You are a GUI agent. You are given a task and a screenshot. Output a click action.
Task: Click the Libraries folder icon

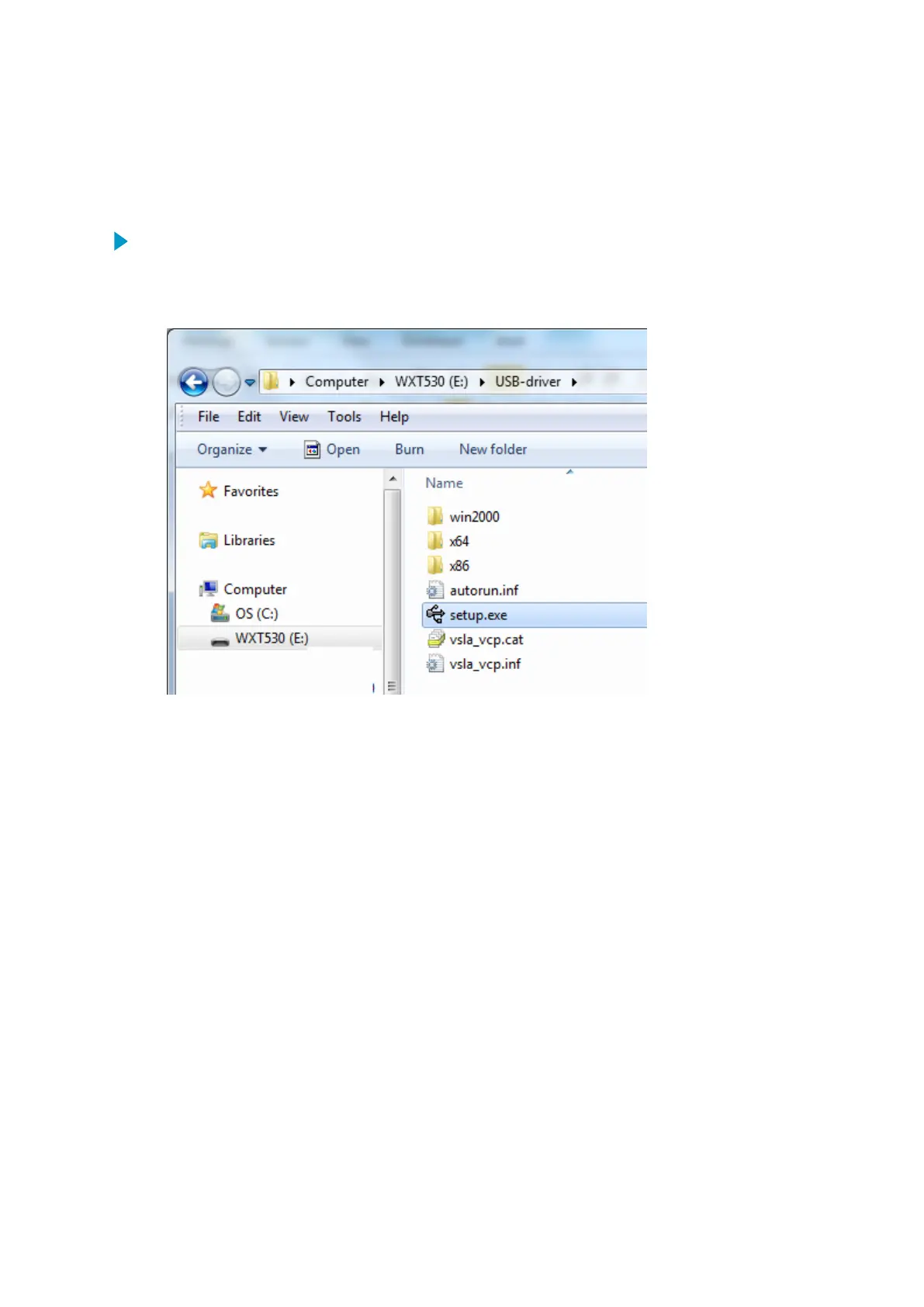pyautogui.click(x=208, y=540)
